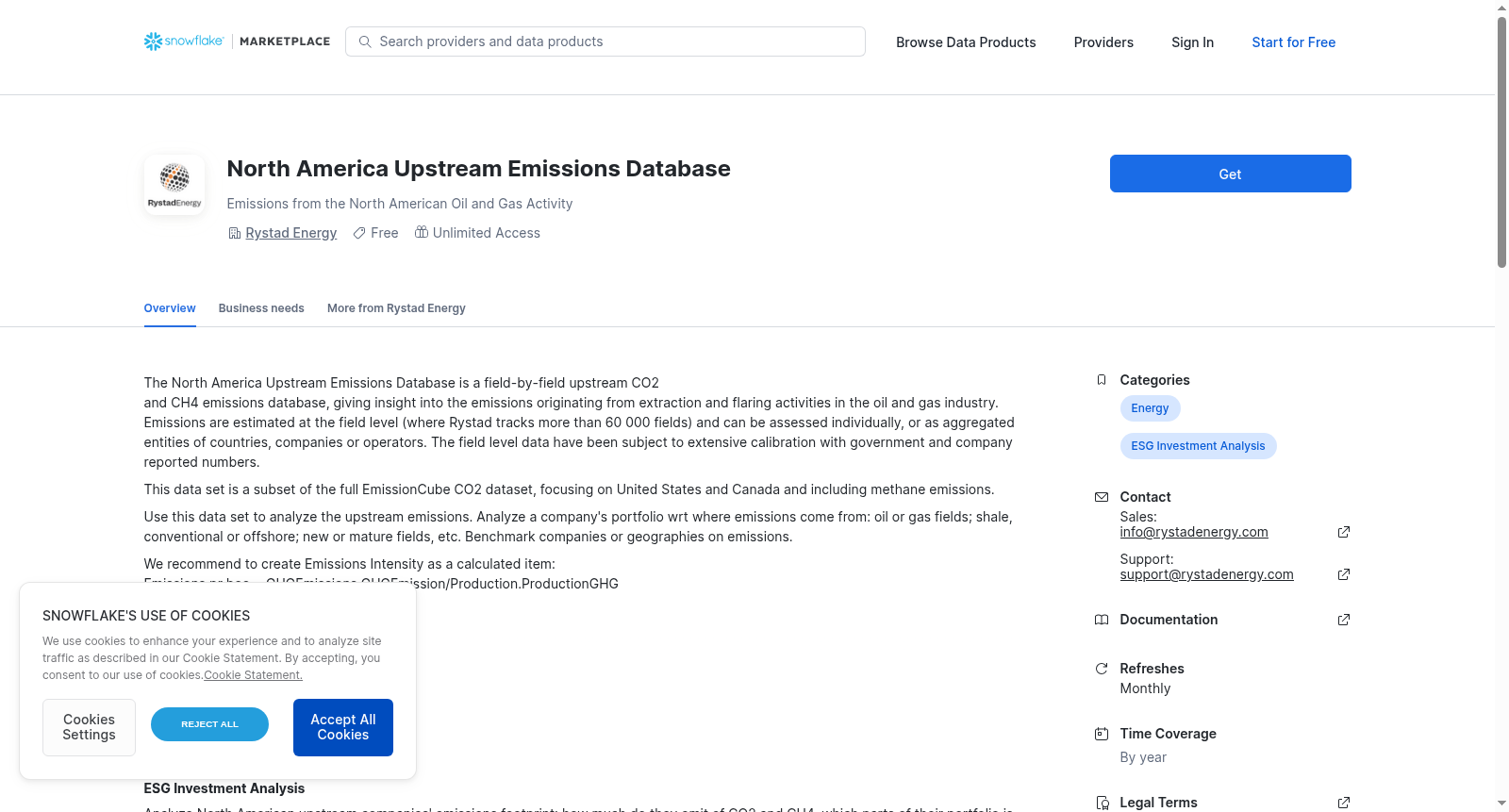Click the scrollbar down arrow
This screenshot has height=812, width=1509.
pyautogui.click(x=1501, y=804)
